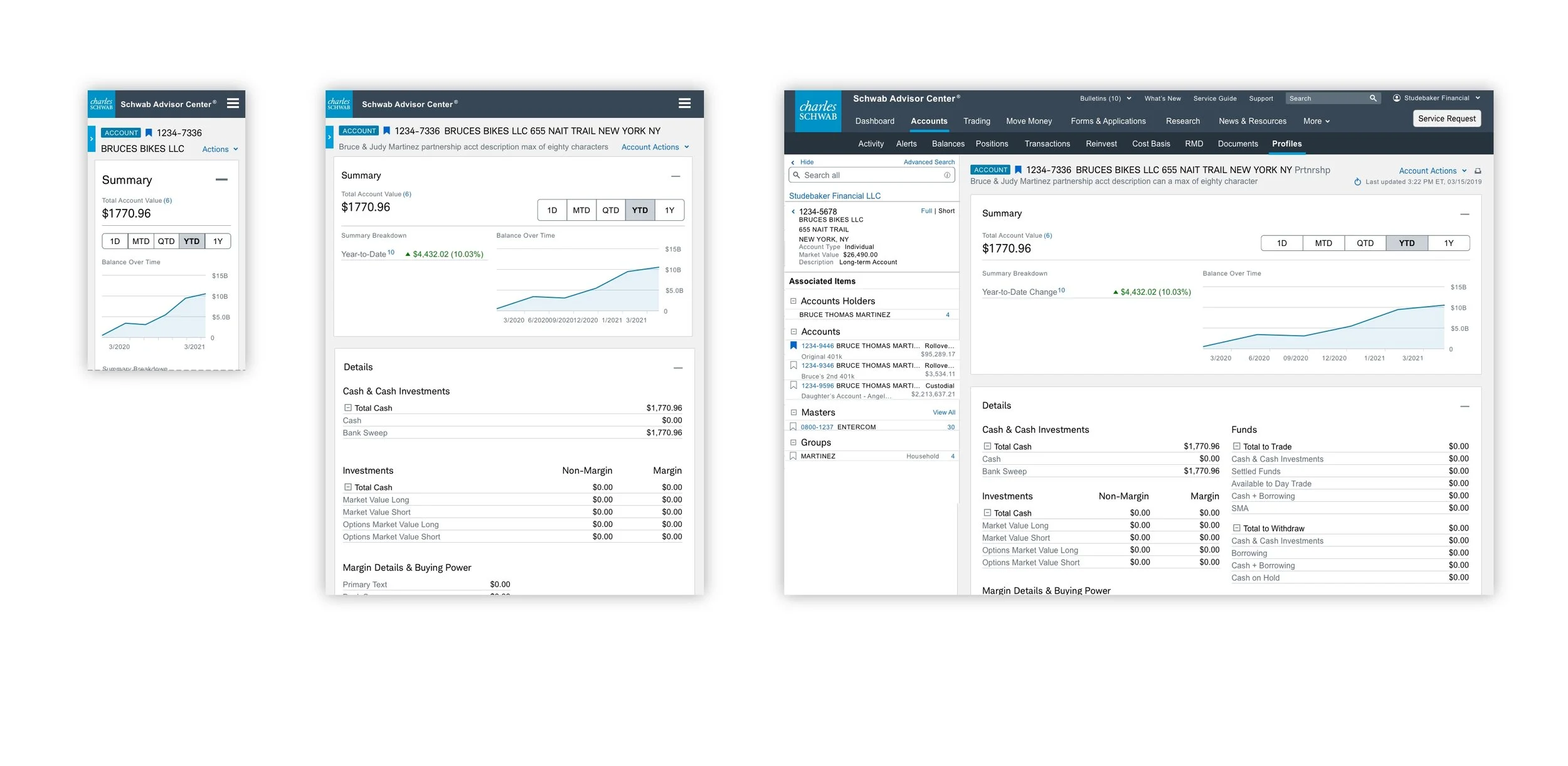The height and width of the screenshot is (766, 1568).
Task: Toggle bookmark on the MARTINEZ household group
Action: (793, 456)
